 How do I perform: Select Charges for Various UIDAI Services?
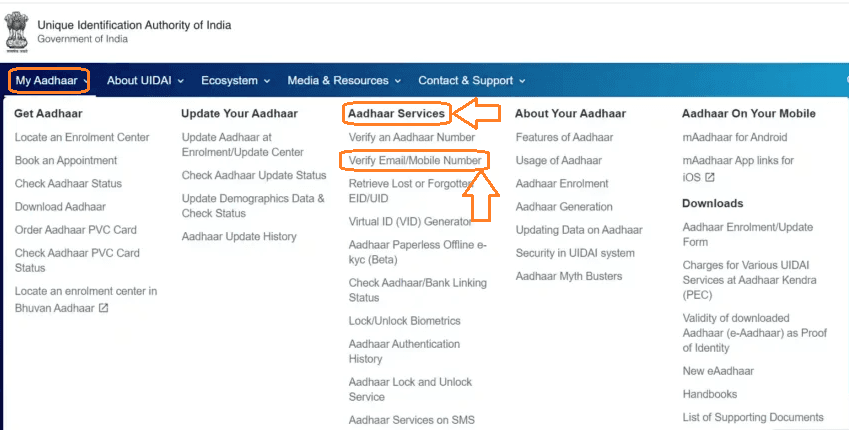pyautogui.click(x=749, y=280)
